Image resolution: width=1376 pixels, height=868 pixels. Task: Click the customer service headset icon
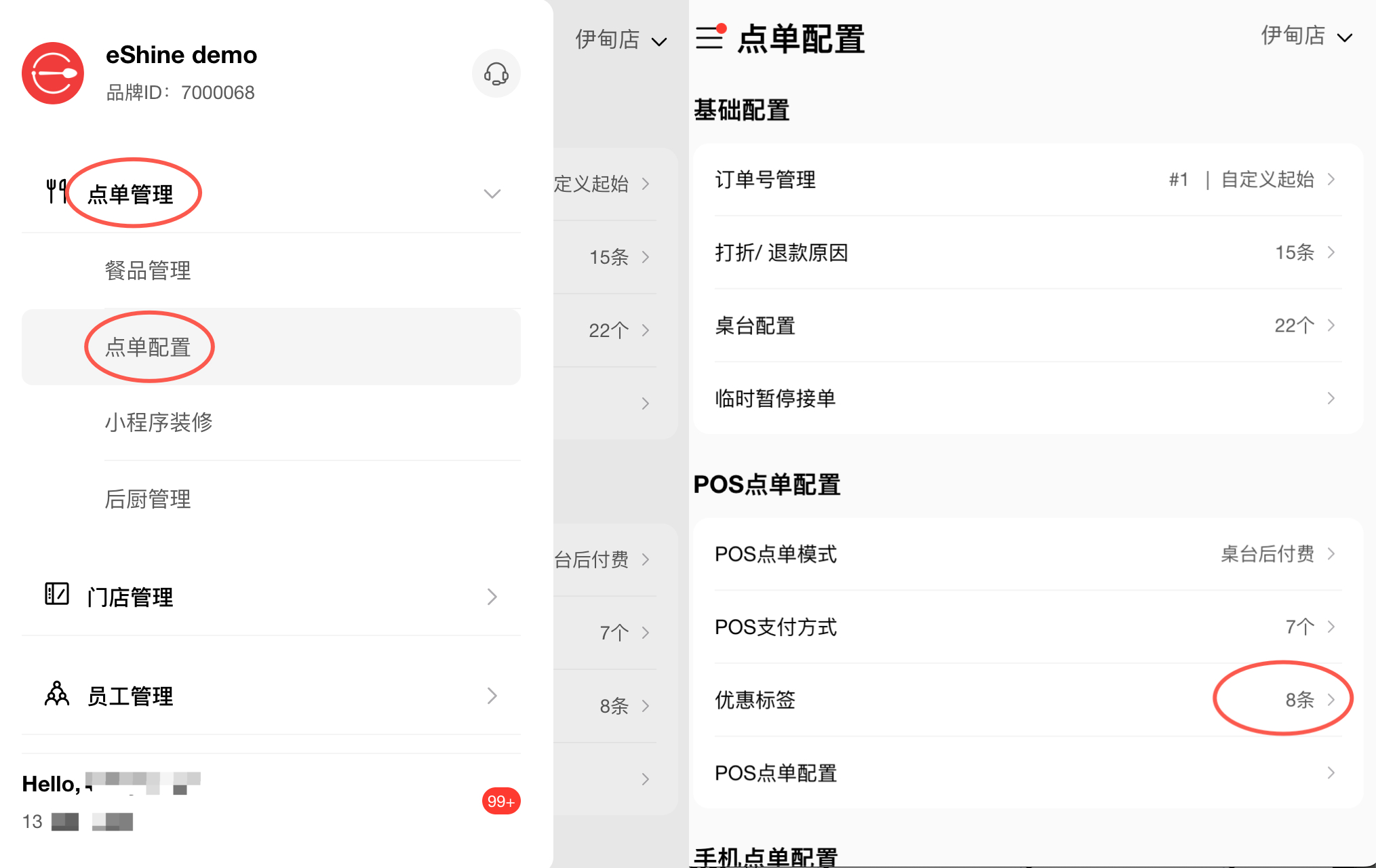[x=496, y=73]
